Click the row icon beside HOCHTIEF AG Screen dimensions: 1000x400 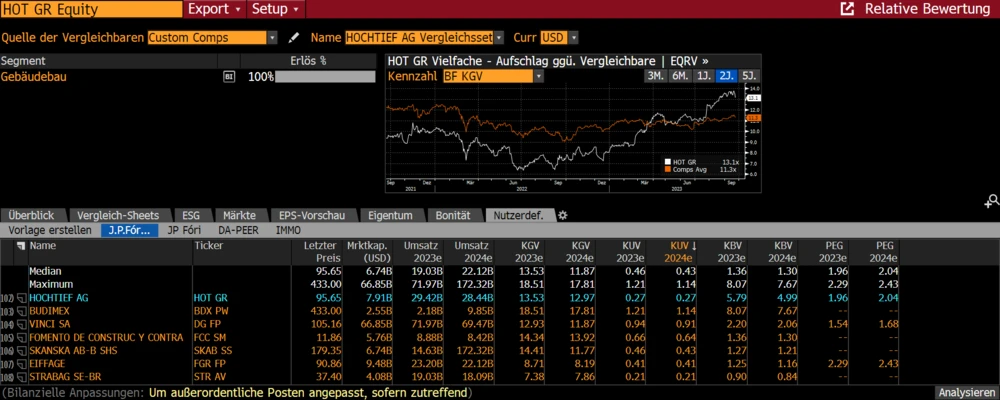[x=20, y=298]
